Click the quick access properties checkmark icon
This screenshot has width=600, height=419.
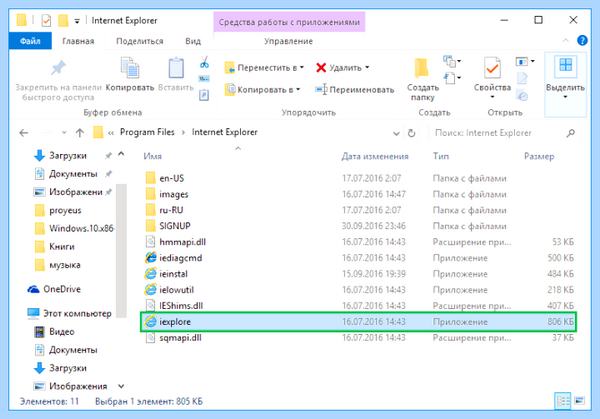[46, 20]
